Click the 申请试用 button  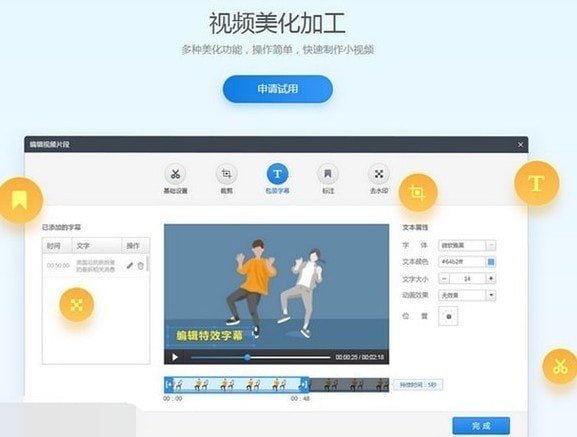click(x=278, y=89)
